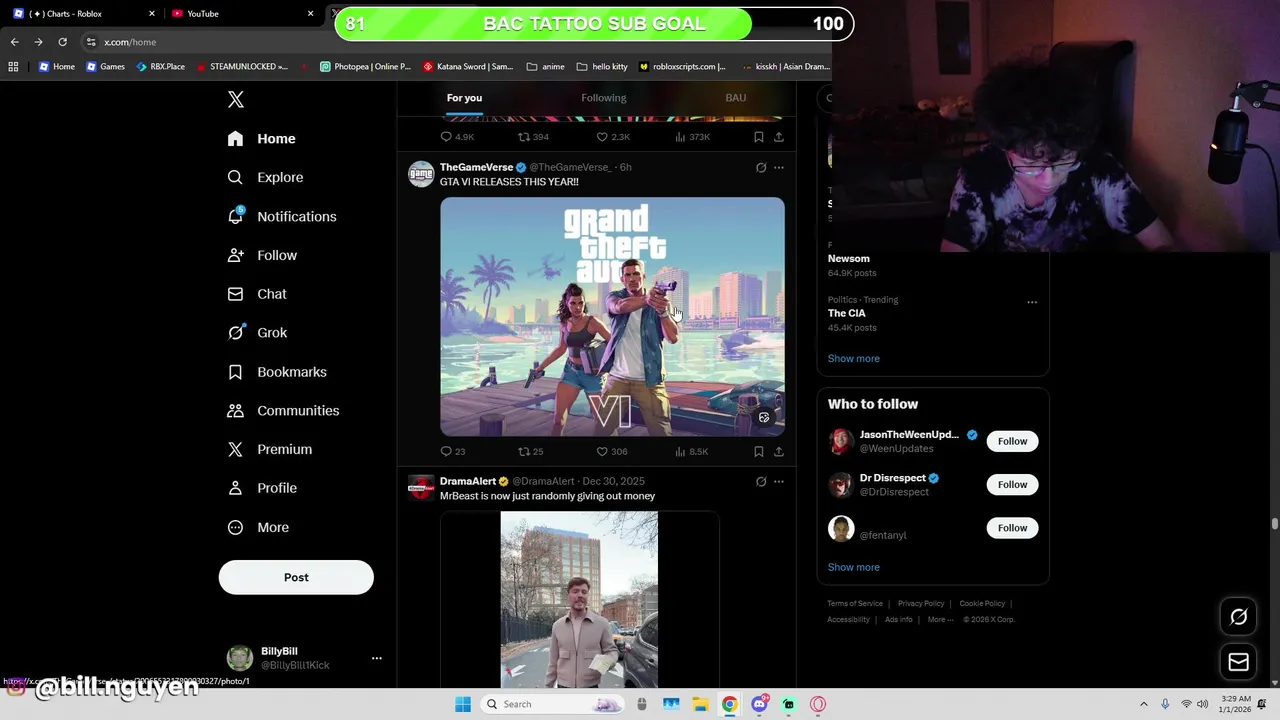This screenshot has width=1280, height=720.
Task: Bookmark the top post with 373K views
Action: coord(759,137)
